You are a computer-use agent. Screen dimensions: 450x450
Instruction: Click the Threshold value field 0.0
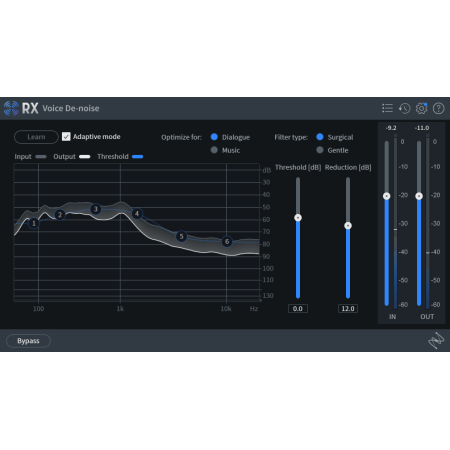pos(298,309)
